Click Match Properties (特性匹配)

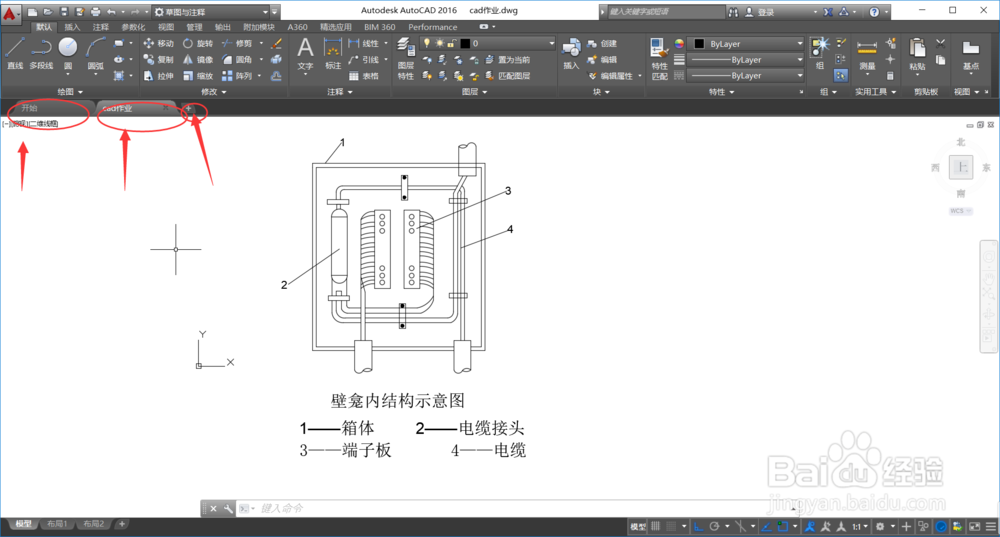[x=659, y=59]
